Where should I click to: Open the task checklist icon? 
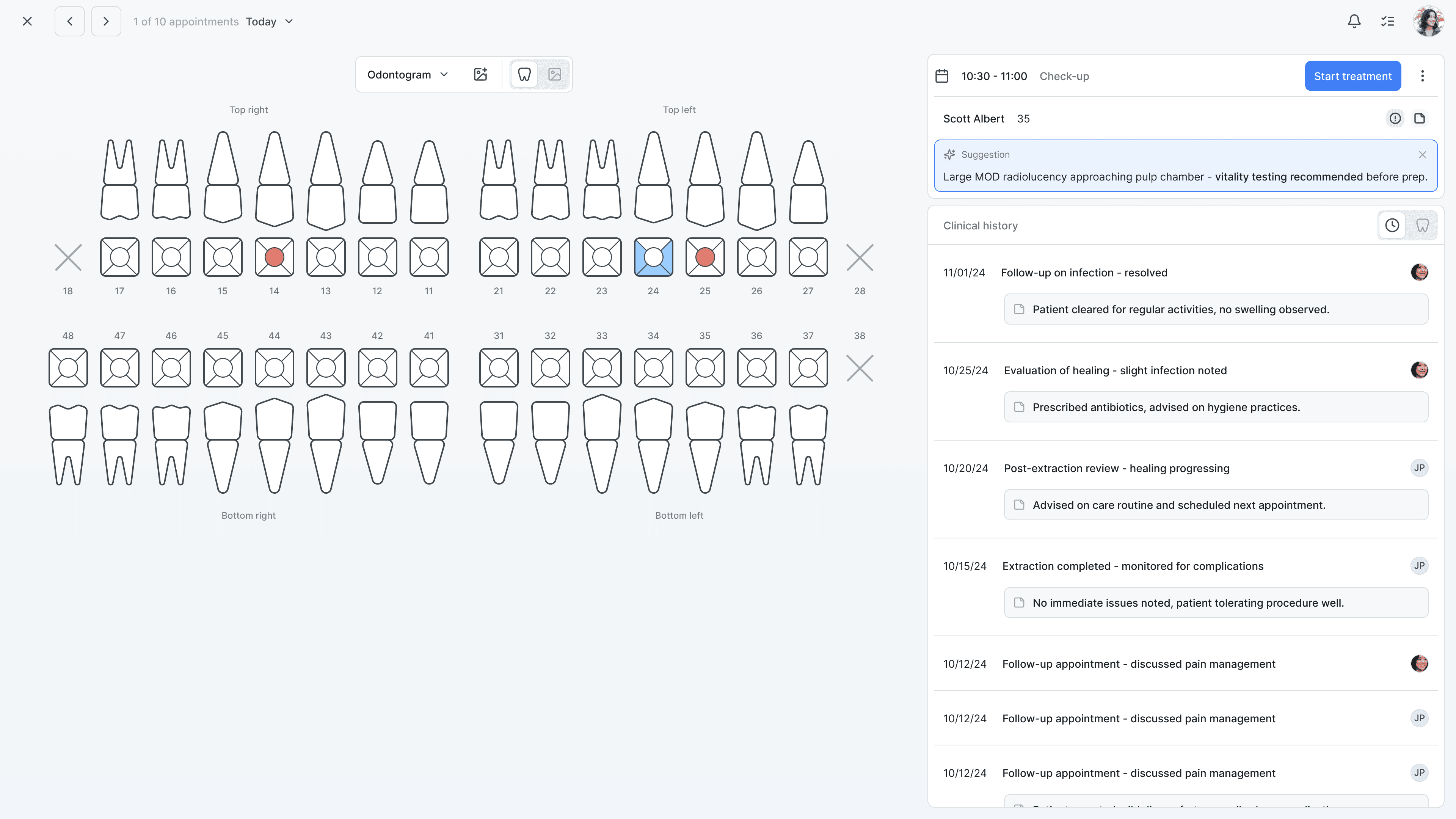1388,22
